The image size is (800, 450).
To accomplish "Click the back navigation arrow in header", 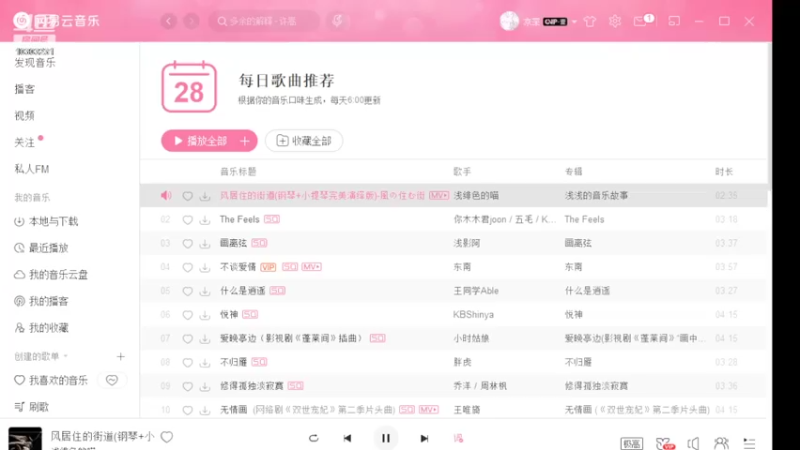I will click(x=168, y=21).
